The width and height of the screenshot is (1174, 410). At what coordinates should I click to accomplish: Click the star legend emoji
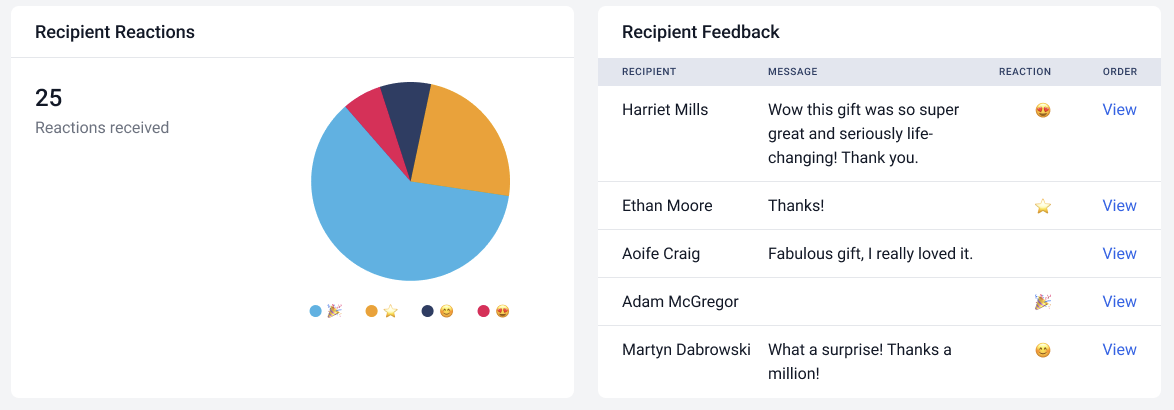click(390, 311)
